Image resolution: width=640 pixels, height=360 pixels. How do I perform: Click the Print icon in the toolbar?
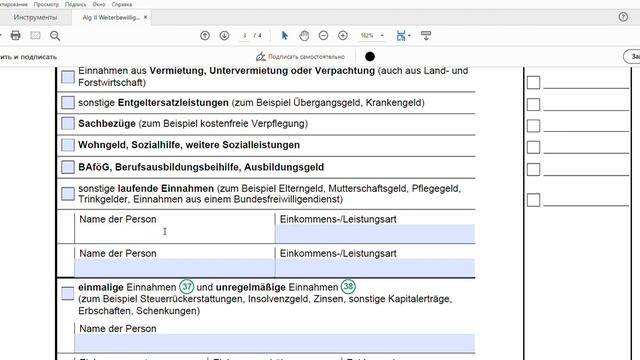16,36
